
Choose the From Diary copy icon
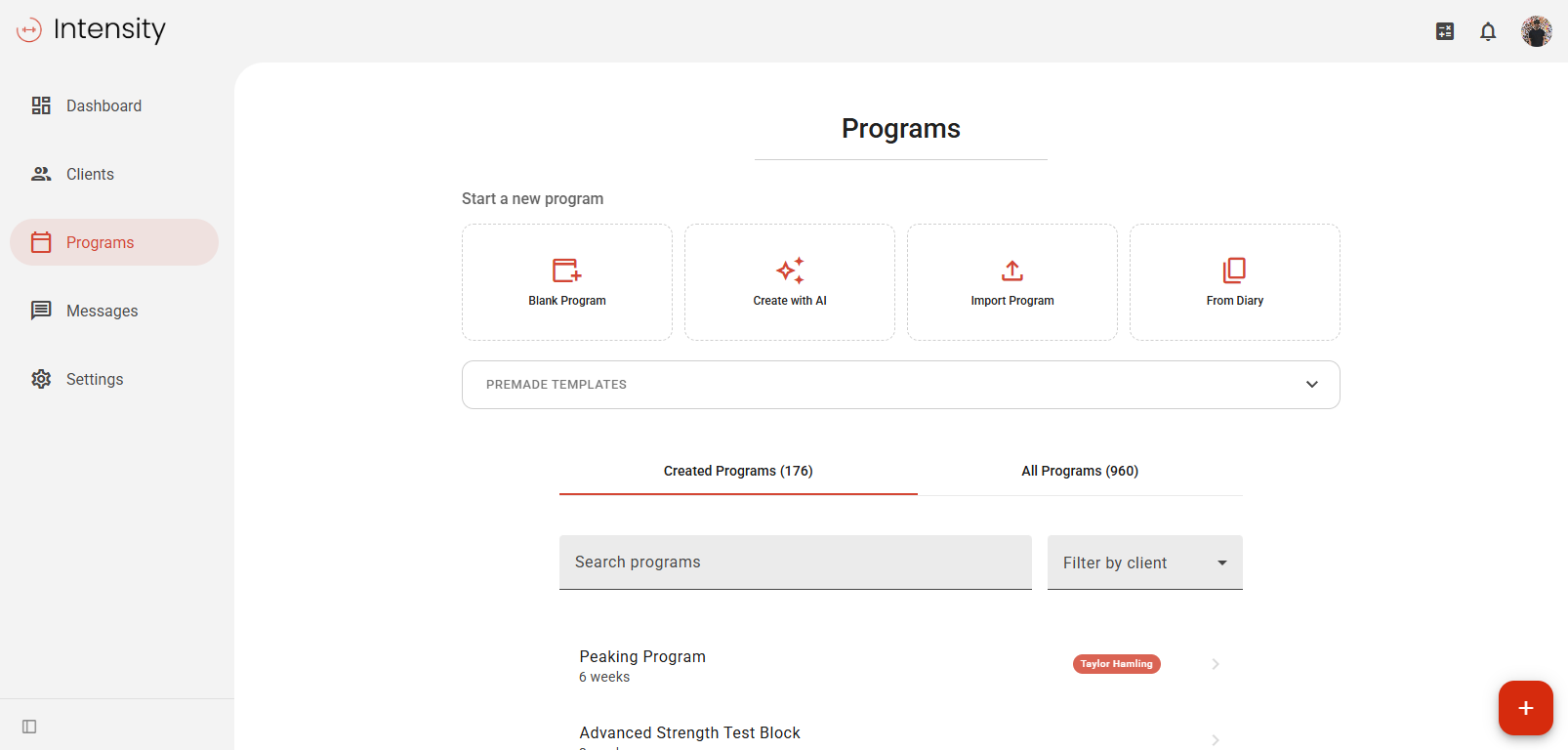pyautogui.click(x=1234, y=271)
